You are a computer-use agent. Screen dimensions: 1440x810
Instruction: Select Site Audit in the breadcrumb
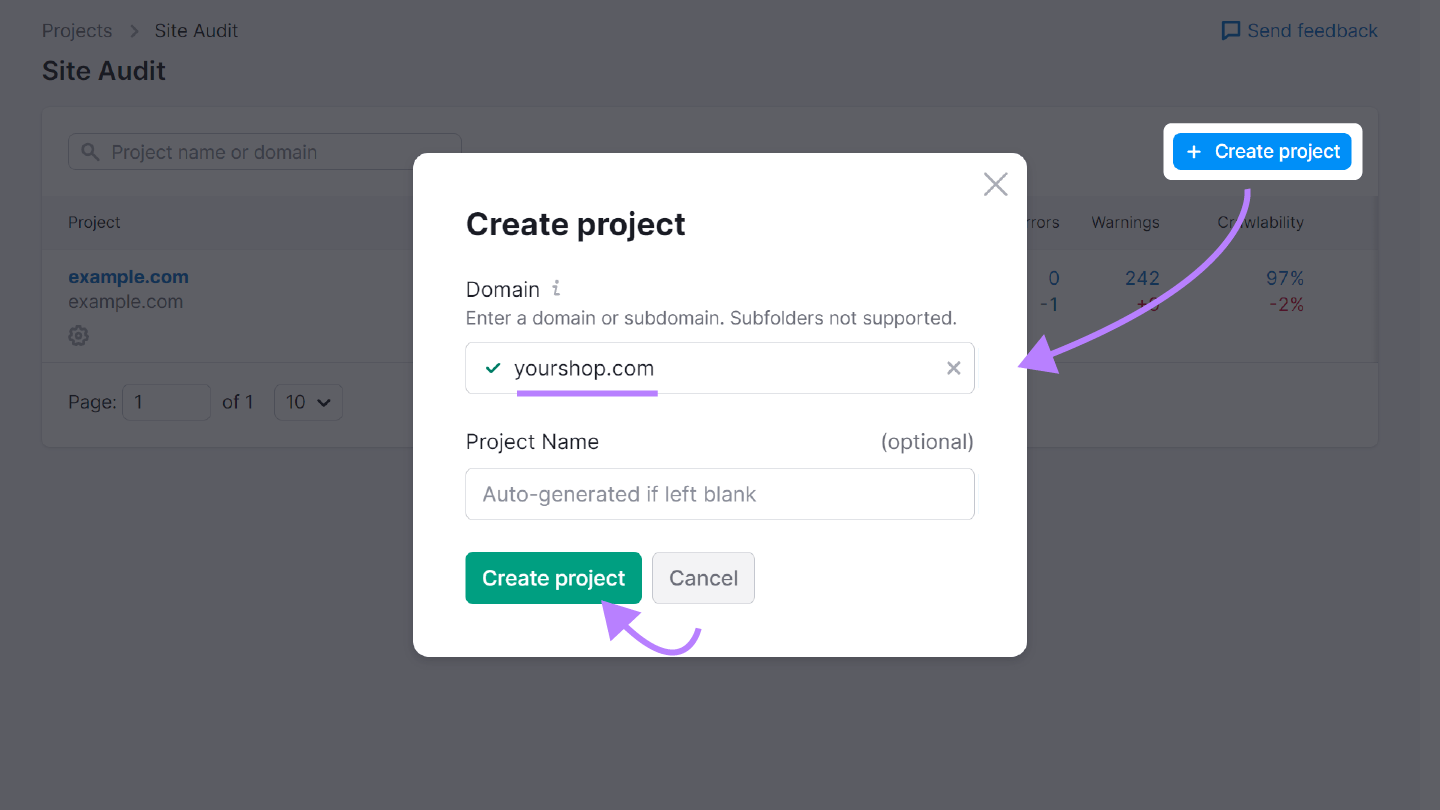coord(196,30)
